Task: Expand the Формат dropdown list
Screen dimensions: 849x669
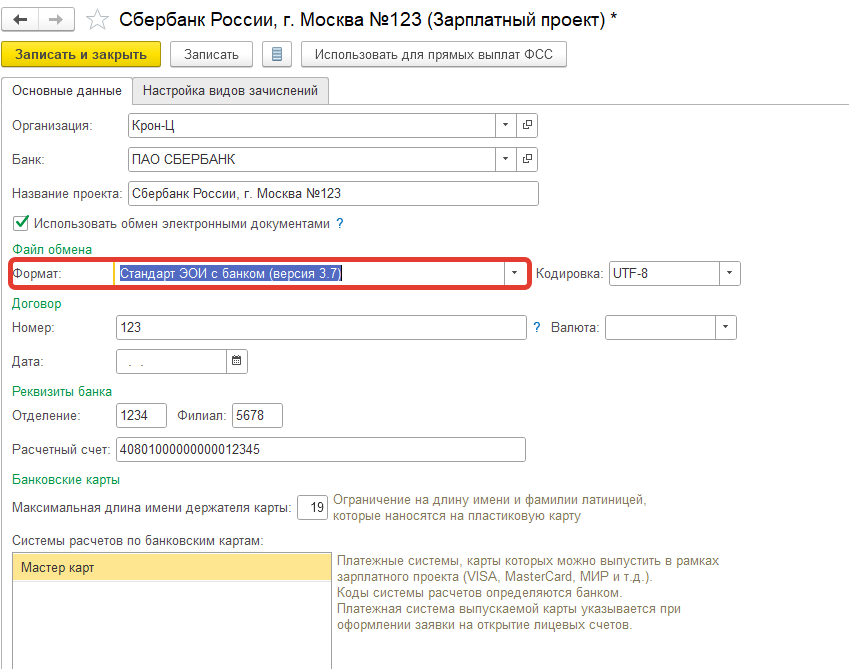Action: (515, 273)
